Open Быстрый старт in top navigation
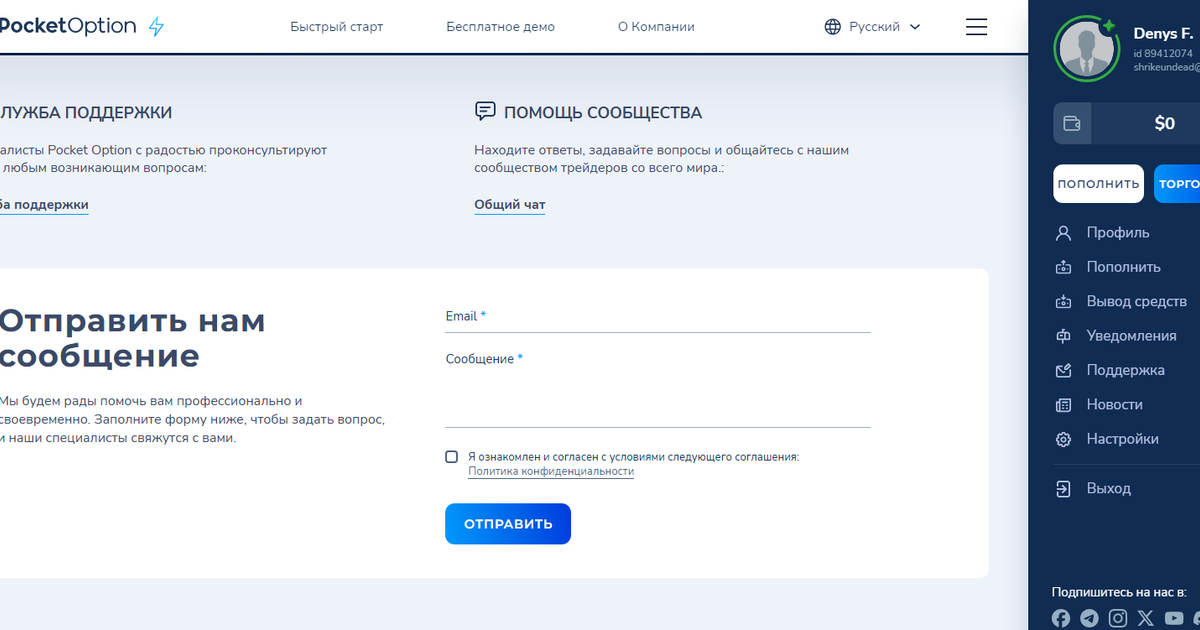 pyautogui.click(x=337, y=27)
